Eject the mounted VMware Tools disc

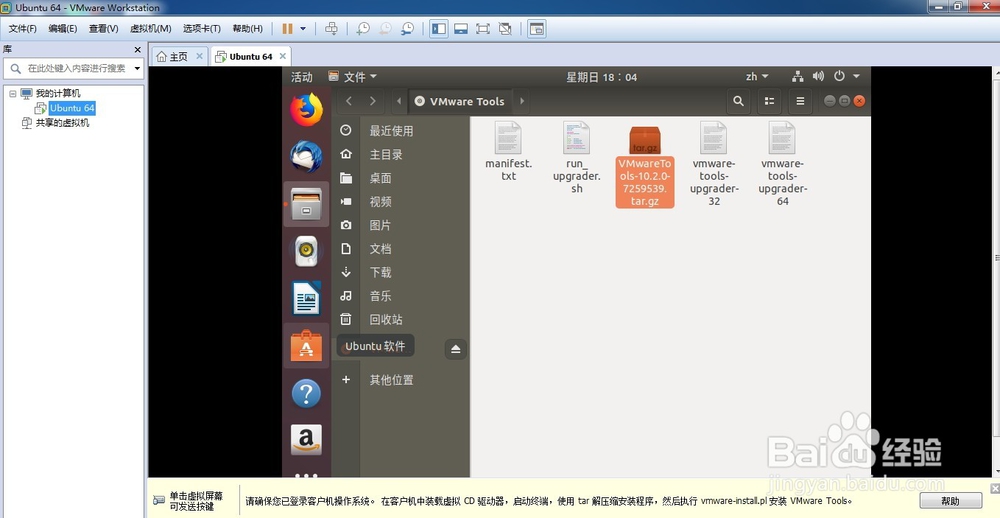tap(455, 349)
